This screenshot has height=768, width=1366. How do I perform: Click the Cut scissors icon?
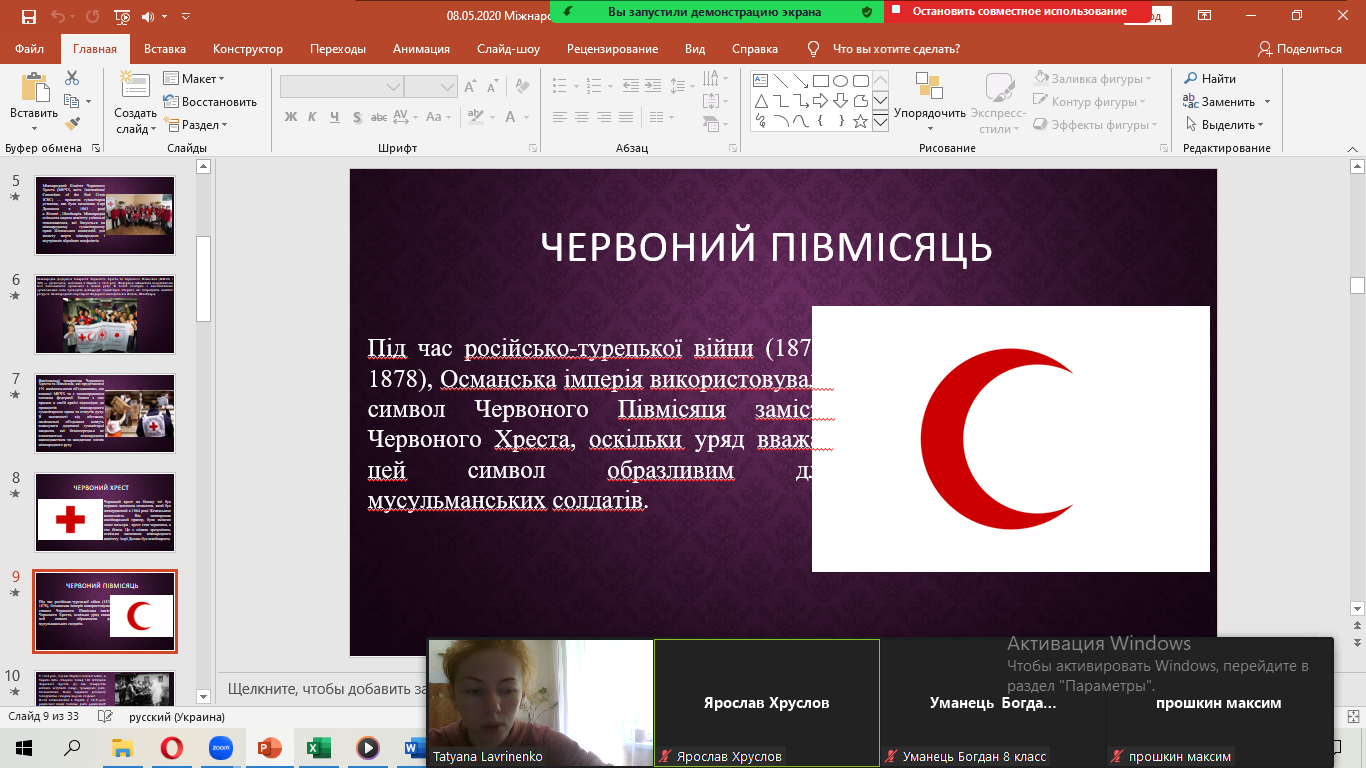click(72, 78)
